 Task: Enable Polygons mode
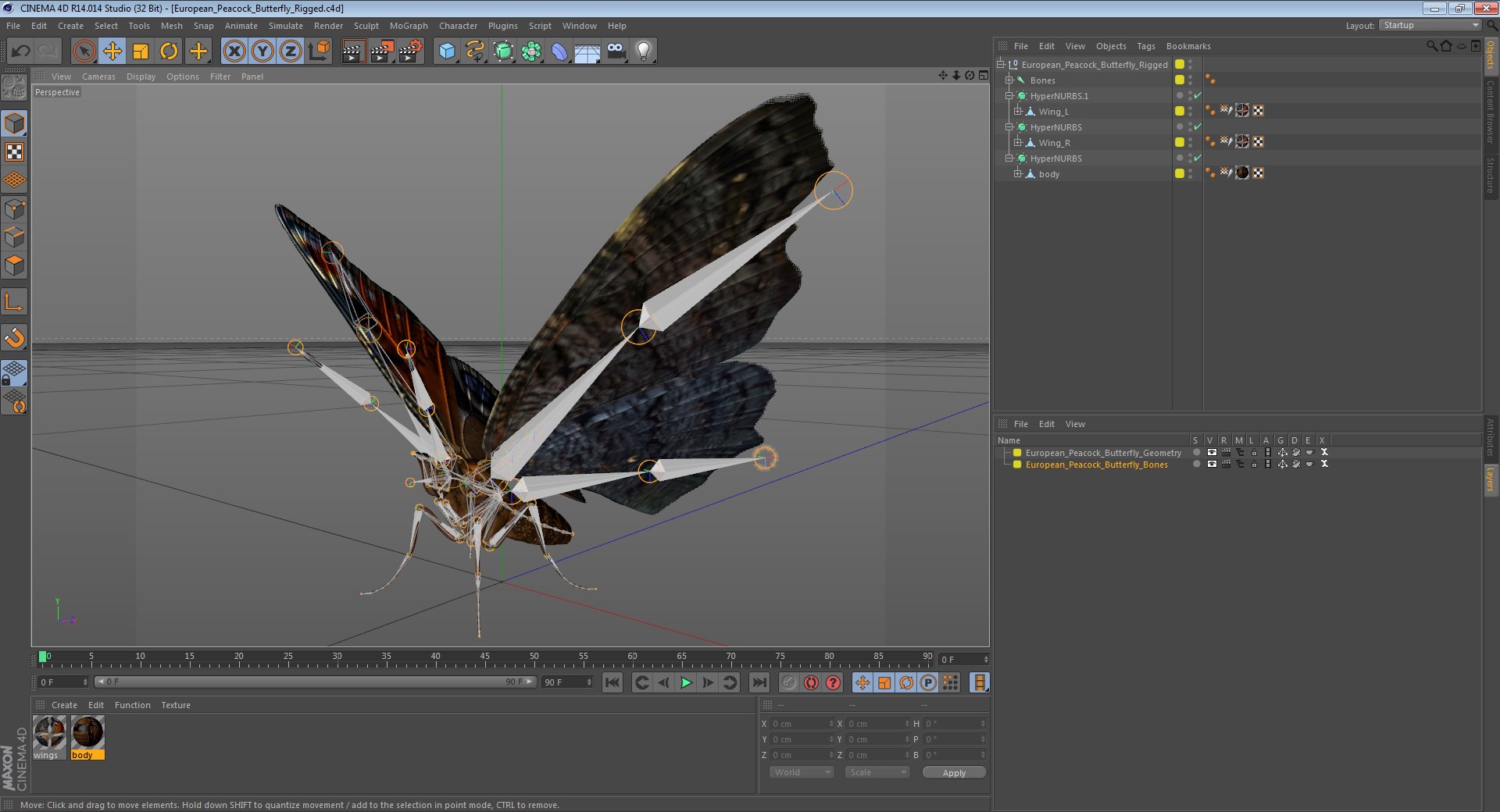pyautogui.click(x=14, y=265)
